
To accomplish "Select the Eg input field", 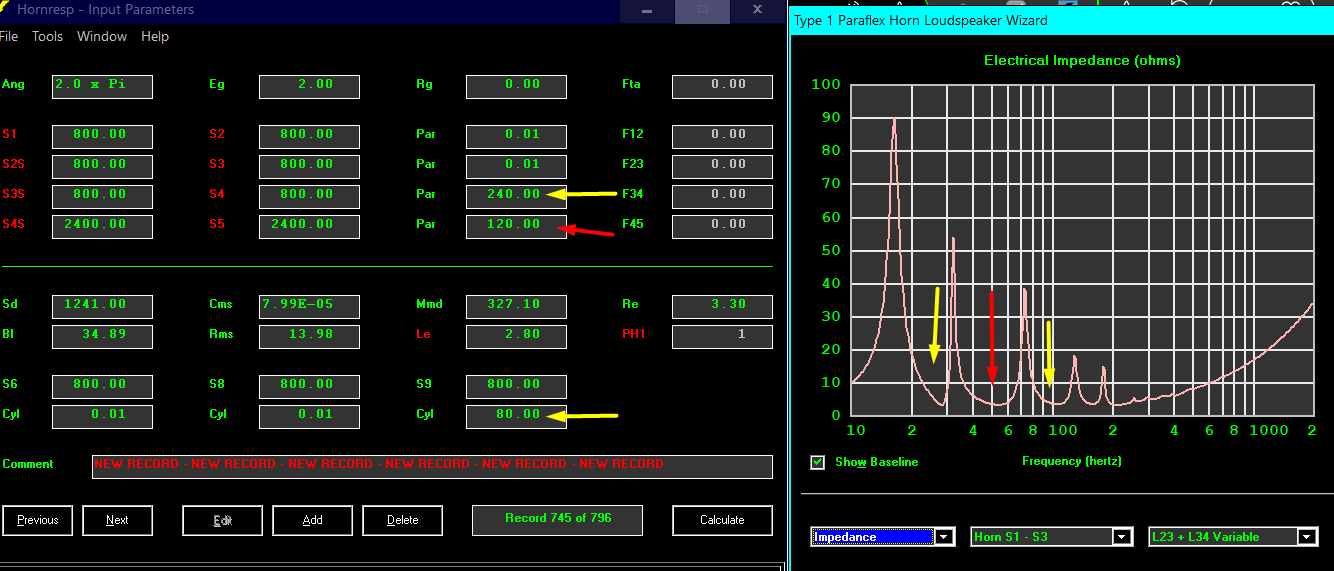I will pos(308,86).
